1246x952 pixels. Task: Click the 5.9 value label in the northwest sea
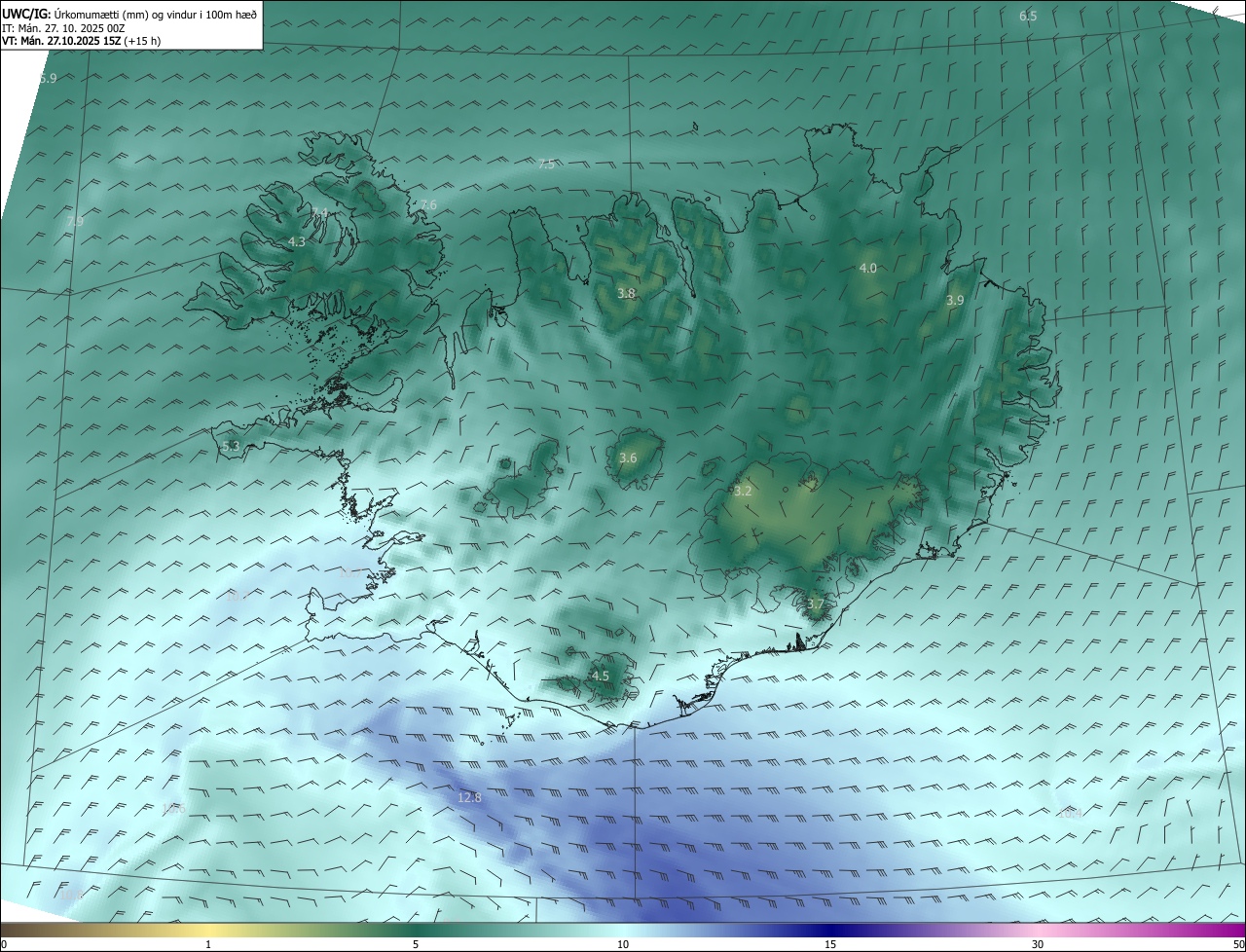tap(48, 78)
